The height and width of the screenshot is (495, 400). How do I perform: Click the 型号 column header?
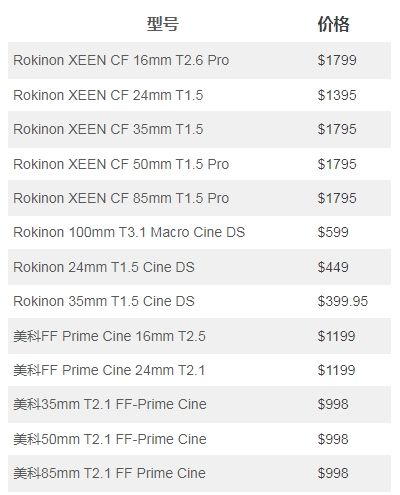pyautogui.click(x=163, y=24)
